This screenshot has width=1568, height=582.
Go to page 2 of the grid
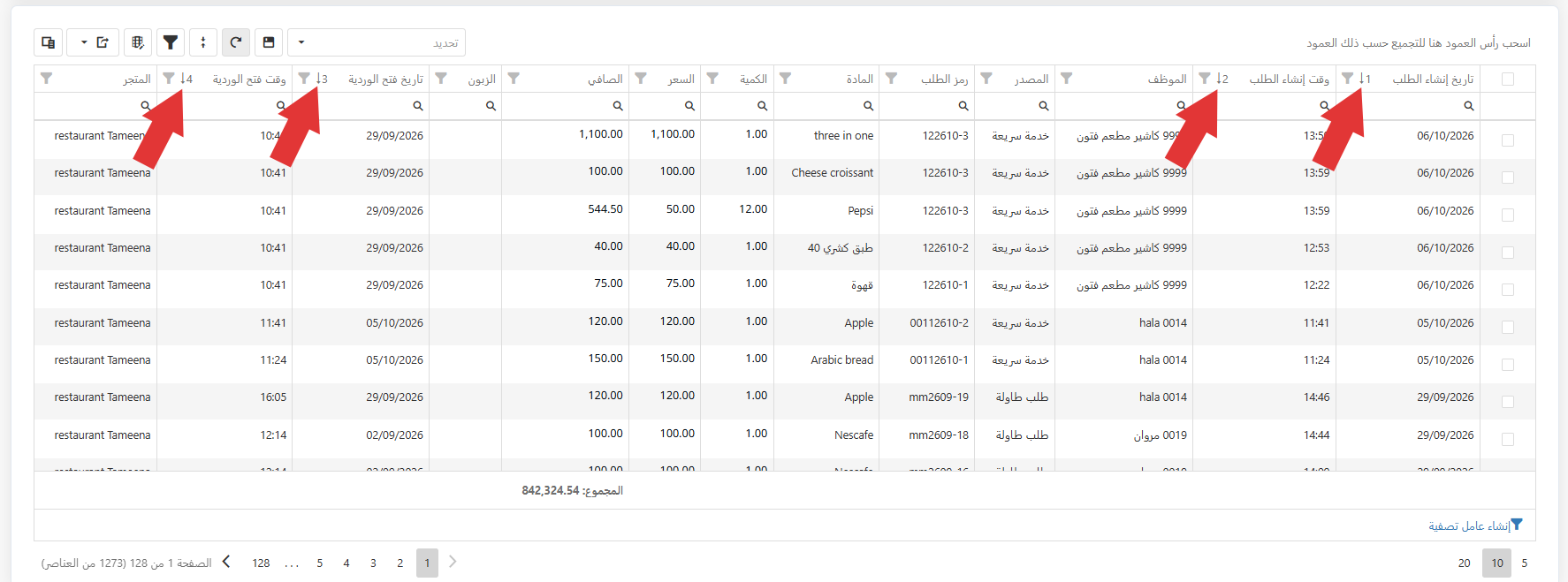400,563
